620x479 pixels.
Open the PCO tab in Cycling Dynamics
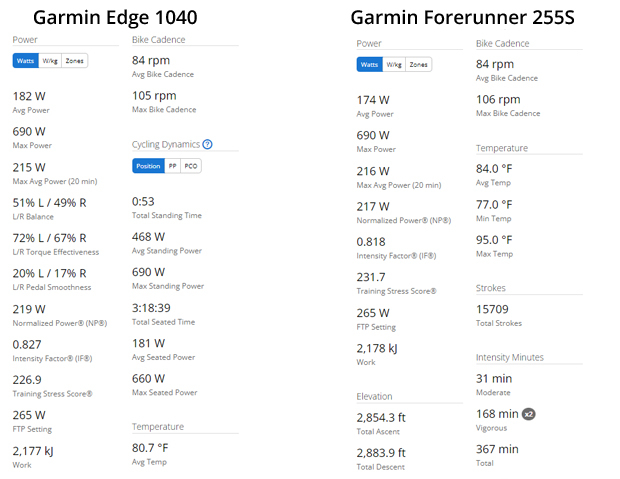(190, 166)
